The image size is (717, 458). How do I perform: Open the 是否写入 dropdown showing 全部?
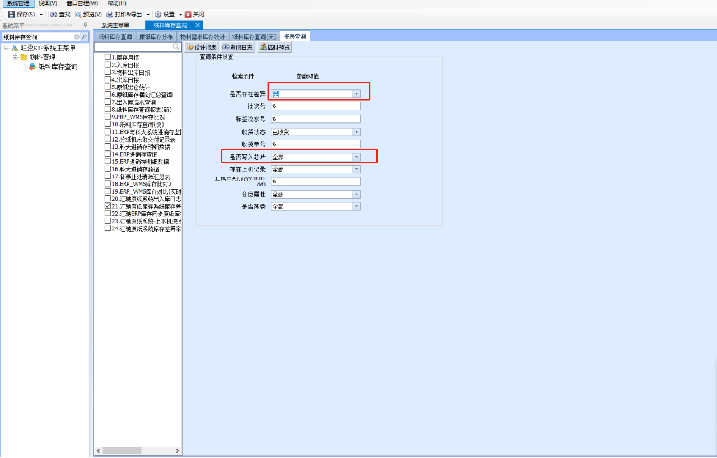pos(356,157)
